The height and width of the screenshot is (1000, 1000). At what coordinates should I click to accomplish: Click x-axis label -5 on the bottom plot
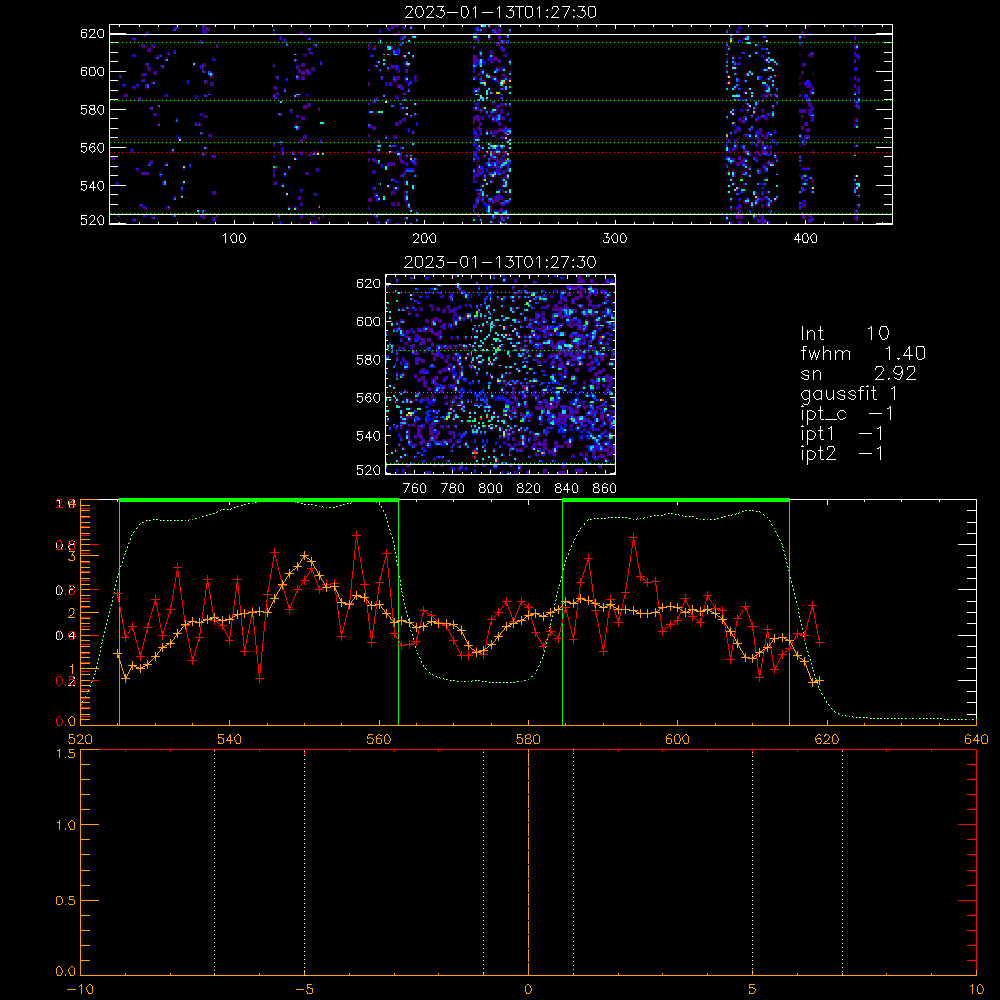click(305, 990)
